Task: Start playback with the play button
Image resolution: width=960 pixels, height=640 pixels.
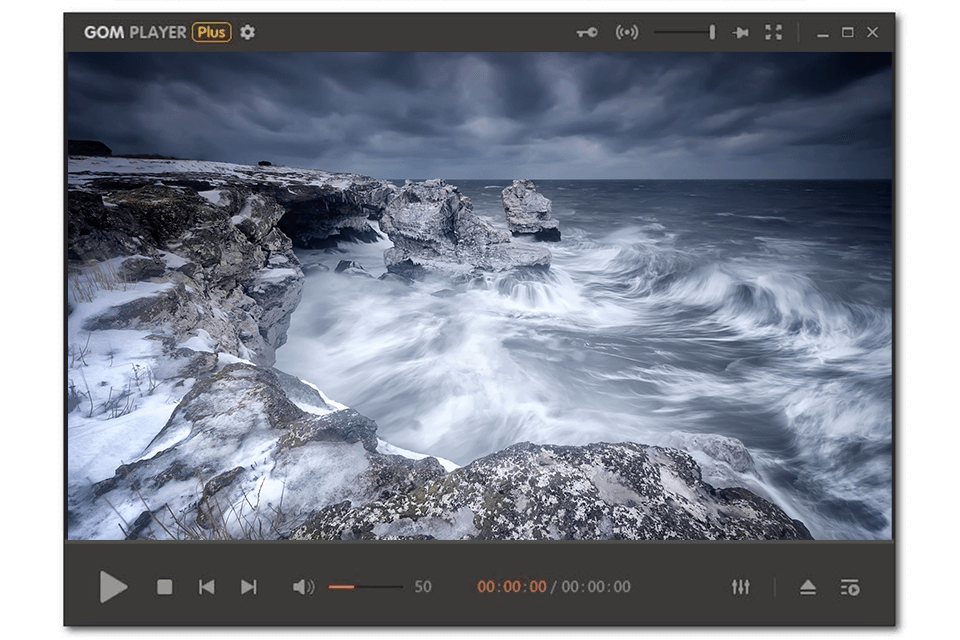Action: (x=113, y=587)
